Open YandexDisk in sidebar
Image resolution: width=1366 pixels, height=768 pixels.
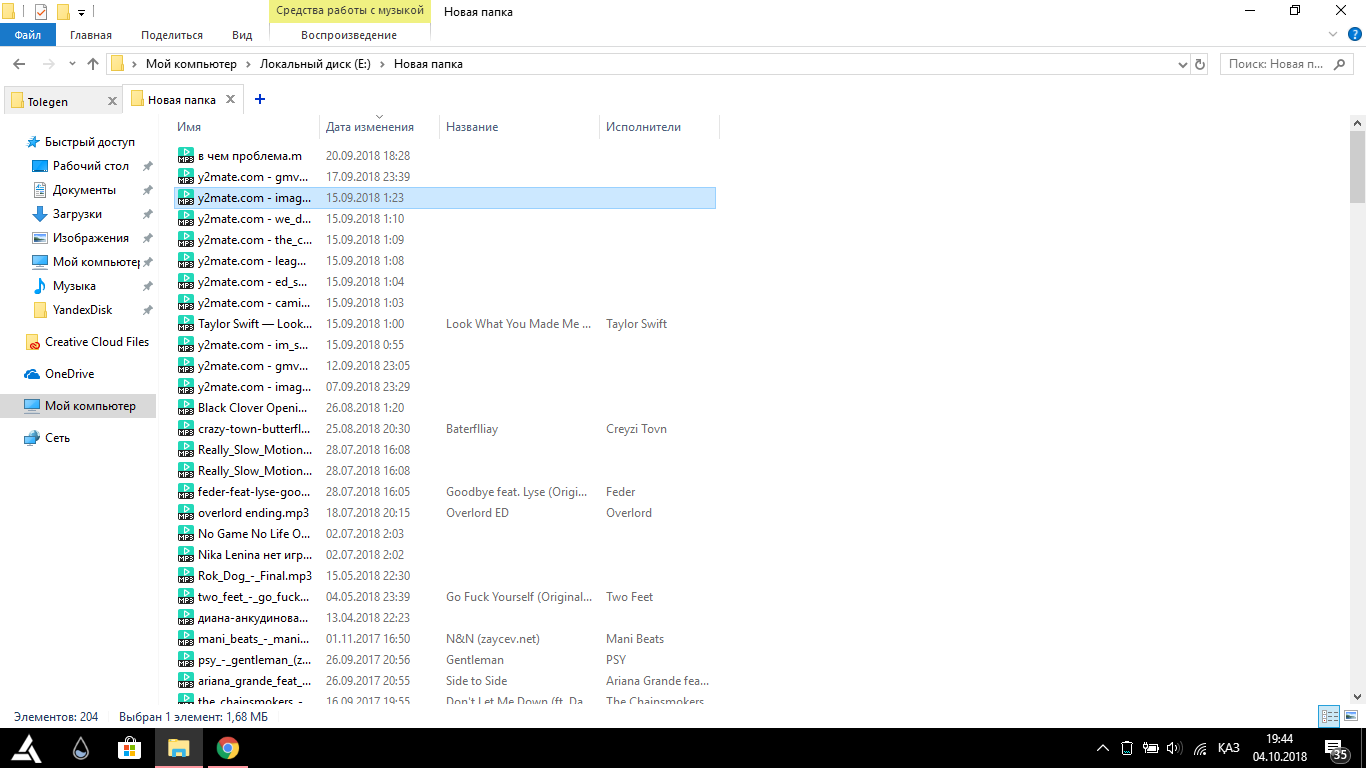coord(82,310)
